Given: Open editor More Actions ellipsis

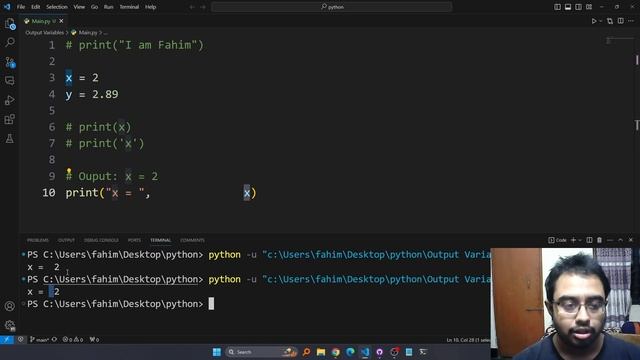Looking at the screenshot, I should (631, 21).
